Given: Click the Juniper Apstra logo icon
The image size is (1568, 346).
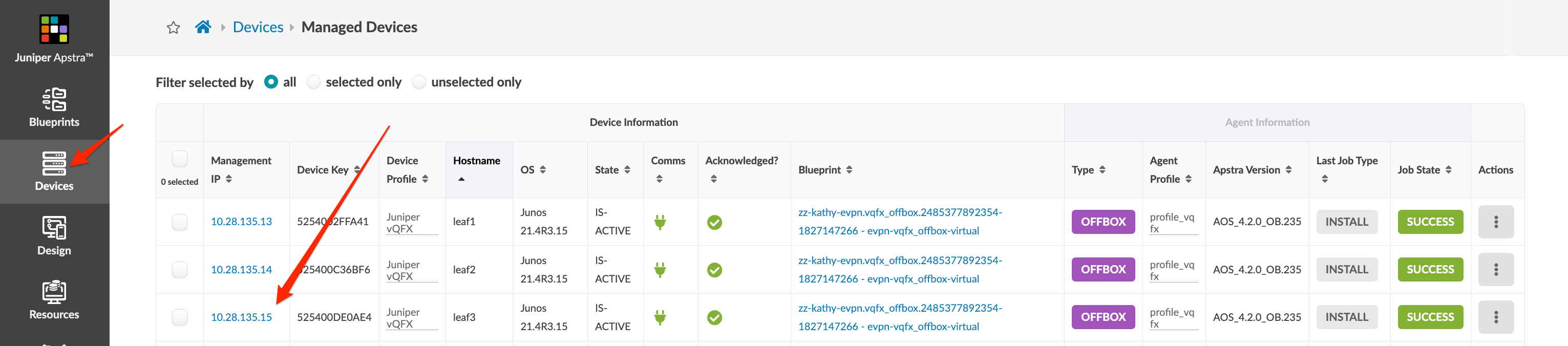Looking at the screenshot, I should 54,29.
